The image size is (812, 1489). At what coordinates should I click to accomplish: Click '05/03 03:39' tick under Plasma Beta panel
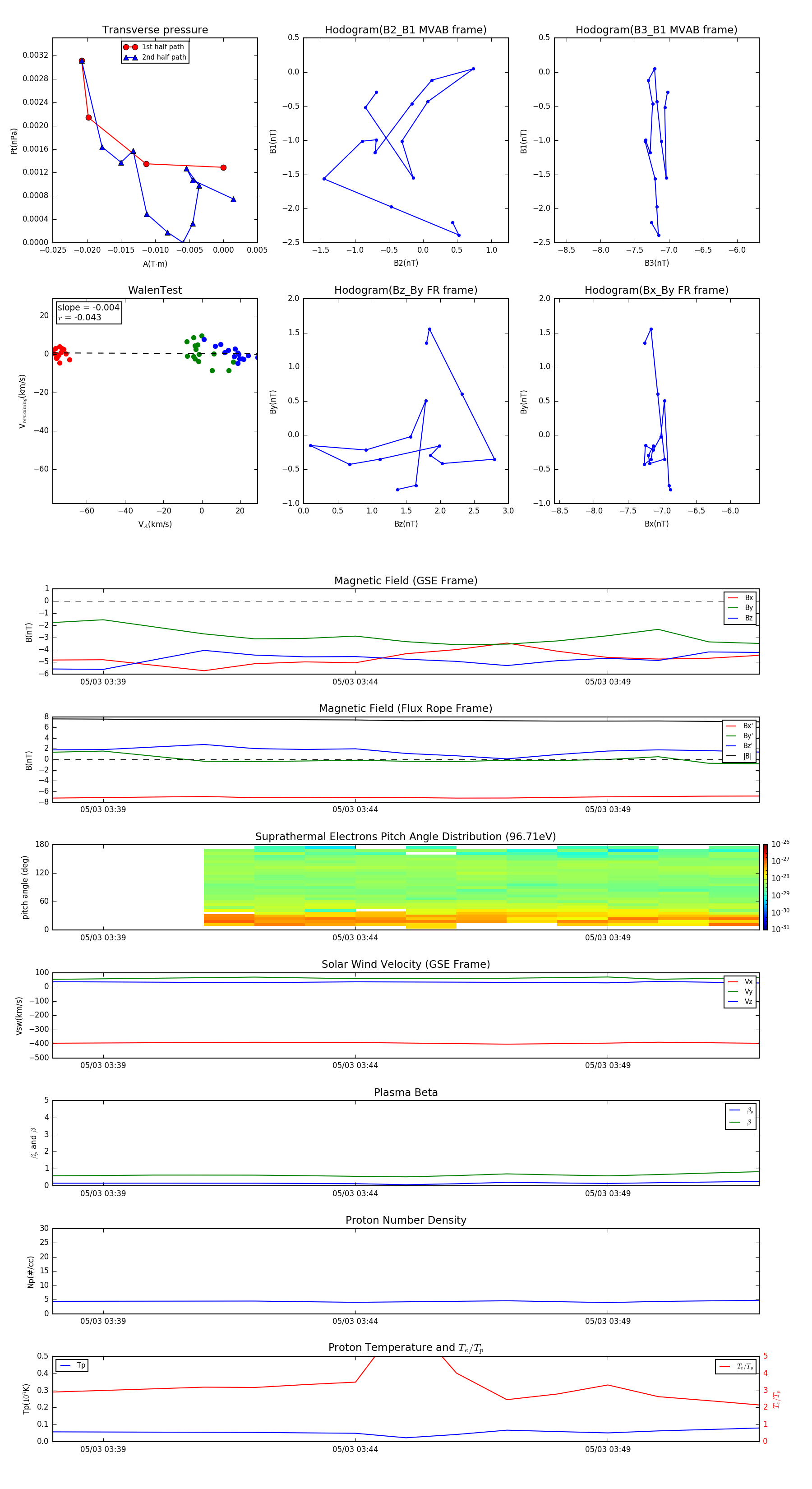(x=103, y=1193)
